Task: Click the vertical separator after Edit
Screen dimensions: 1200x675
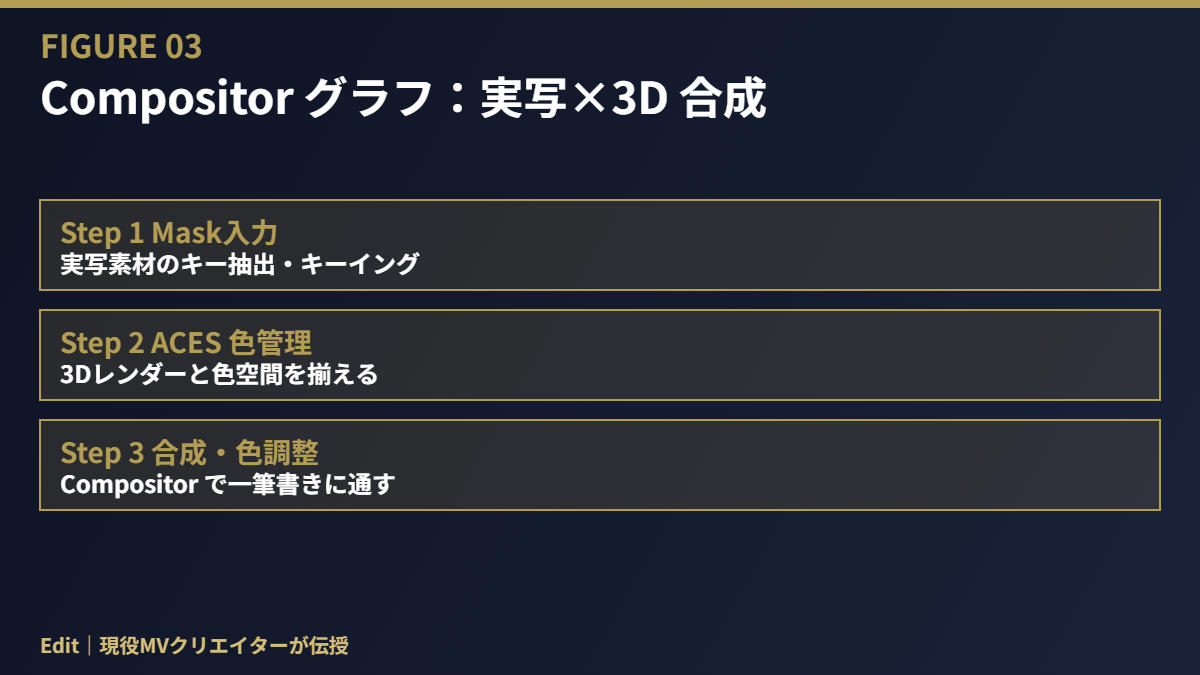Action: point(89,645)
